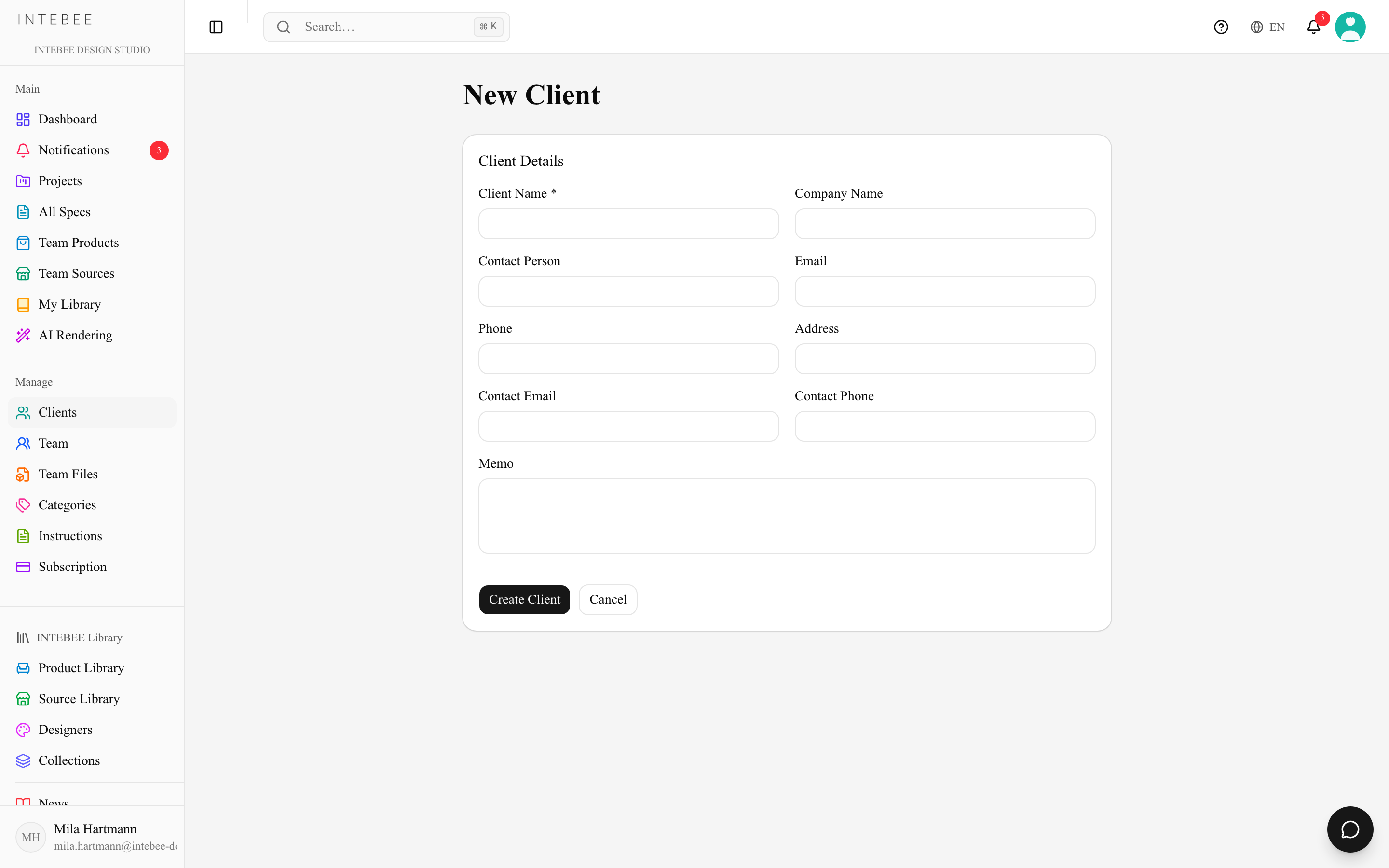Focus the Contact Email field
The width and height of the screenshot is (1389, 868).
[628, 426]
